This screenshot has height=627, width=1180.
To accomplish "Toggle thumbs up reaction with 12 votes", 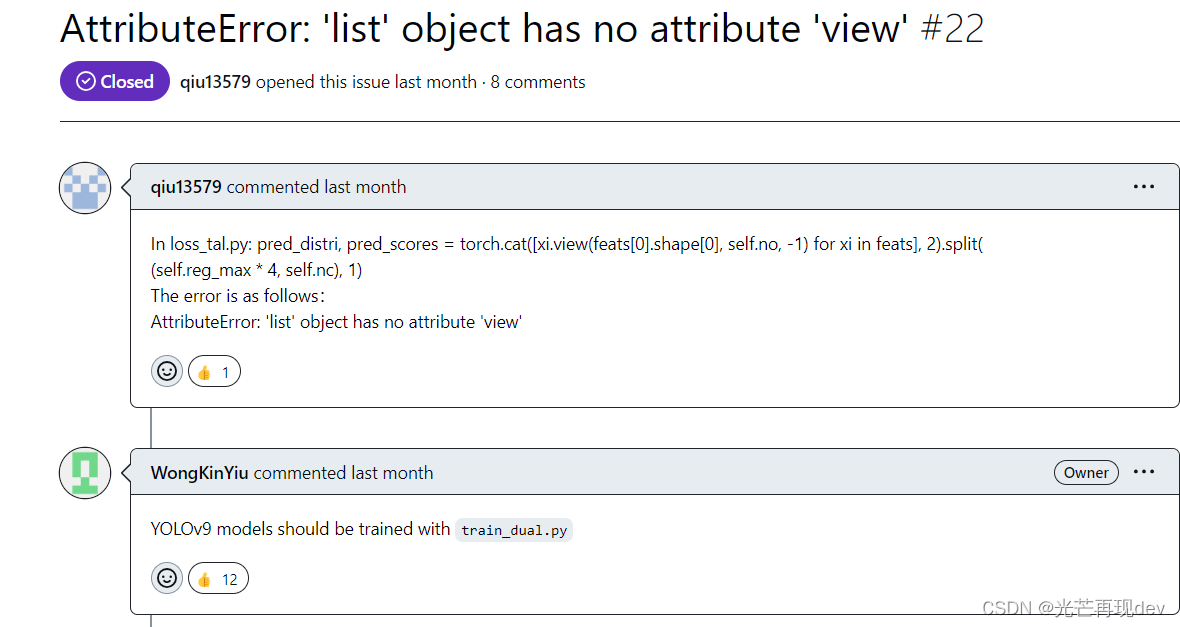I will click(218, 578).
